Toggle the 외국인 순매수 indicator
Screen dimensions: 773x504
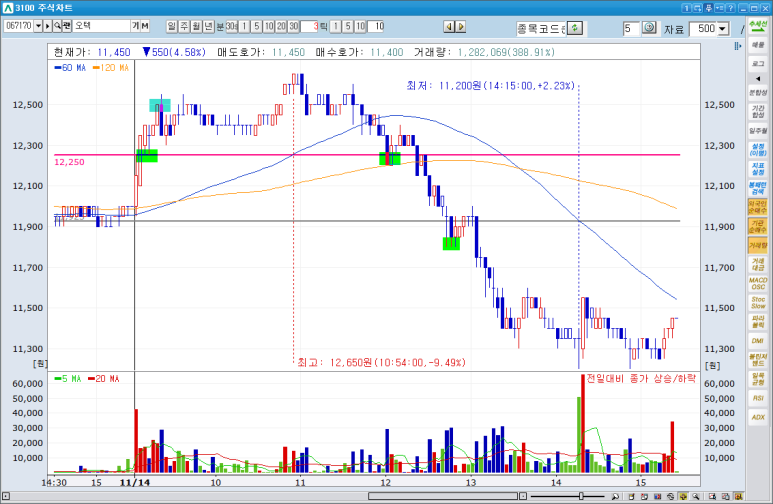[758, 206]
